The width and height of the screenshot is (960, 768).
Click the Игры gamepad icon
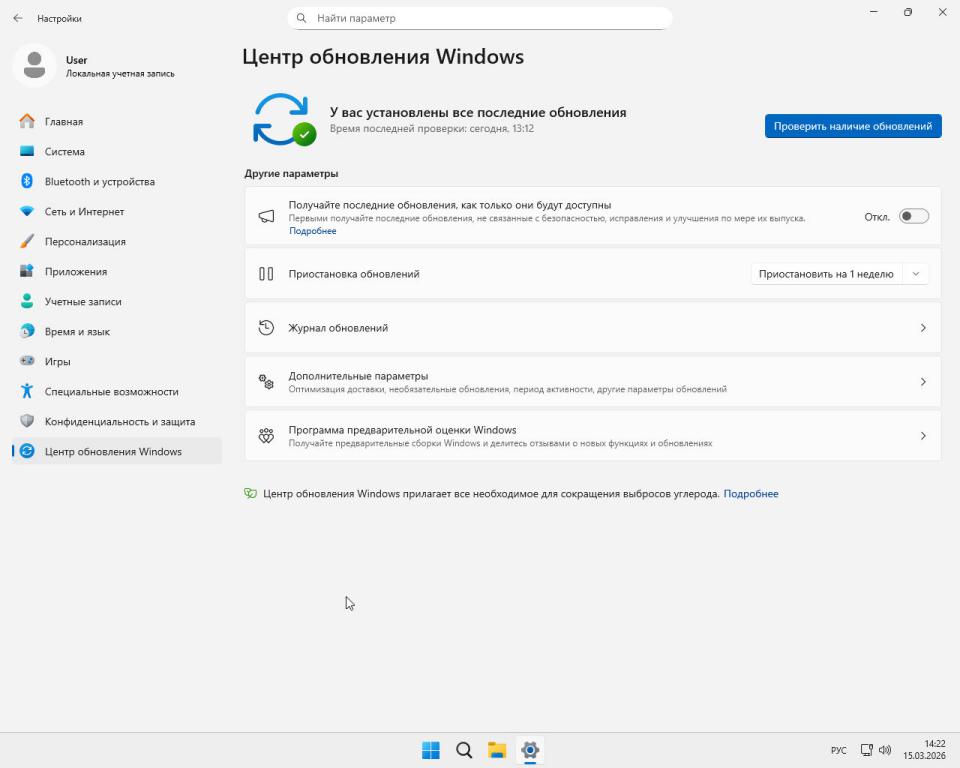pyautogui.click(x=27, y=361)
